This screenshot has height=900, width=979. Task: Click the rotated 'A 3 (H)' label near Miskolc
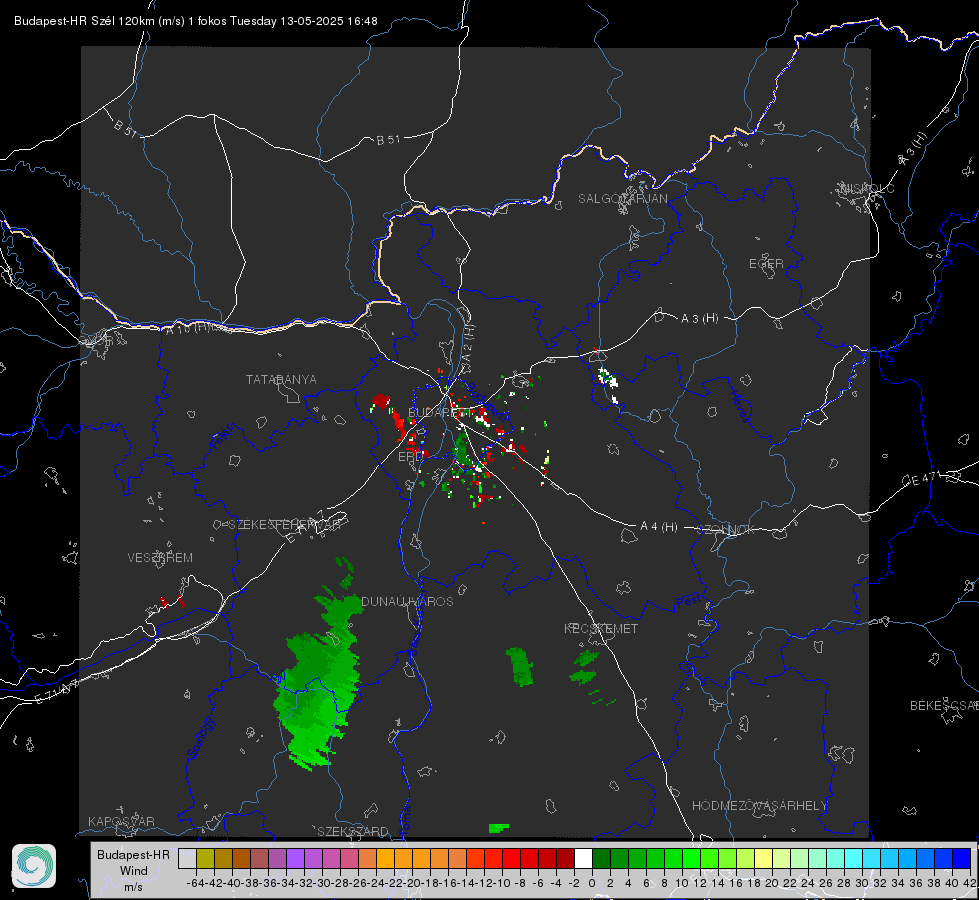point(913,148)
